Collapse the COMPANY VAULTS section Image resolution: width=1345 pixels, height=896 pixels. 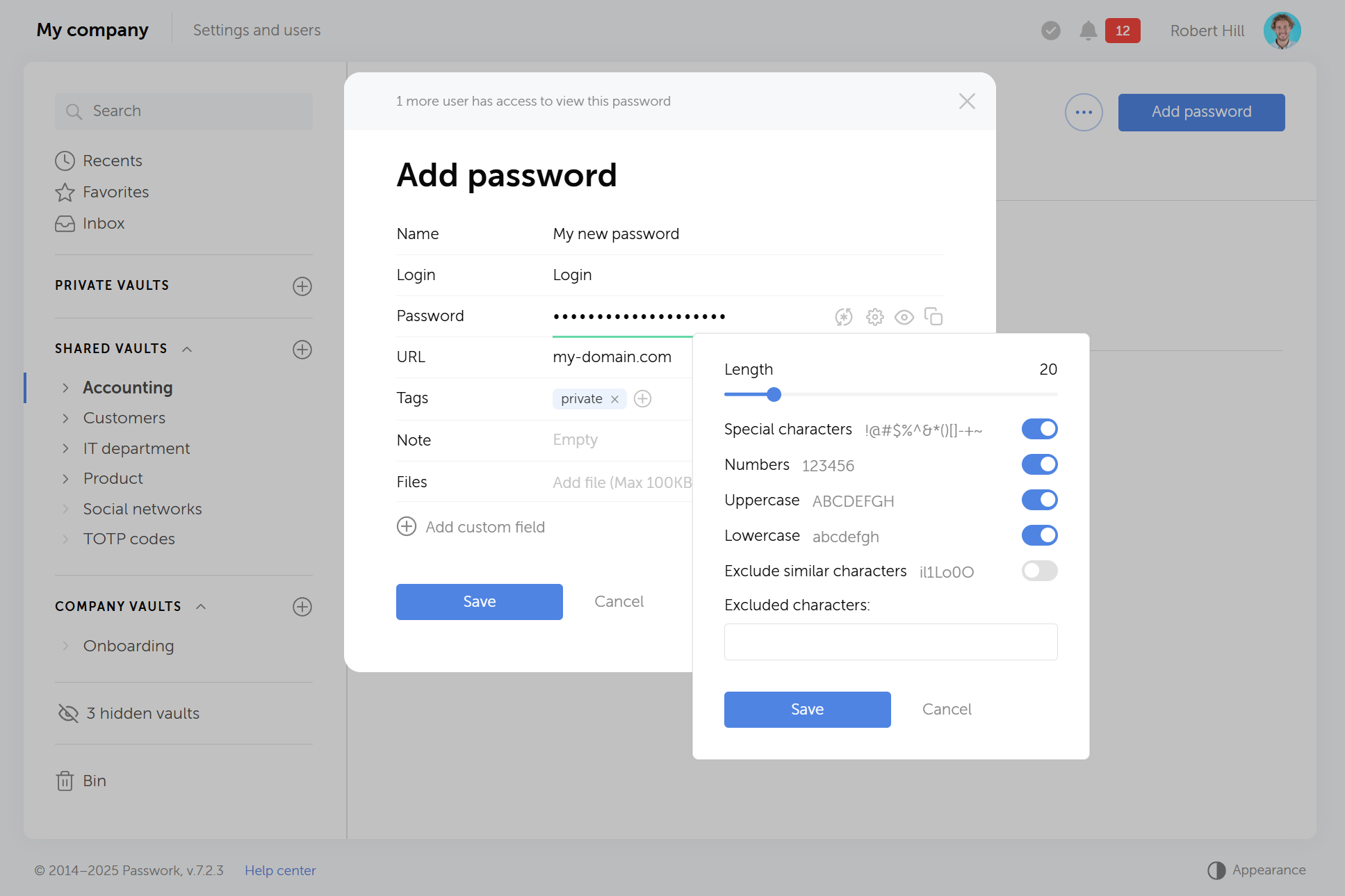point(201,606)
